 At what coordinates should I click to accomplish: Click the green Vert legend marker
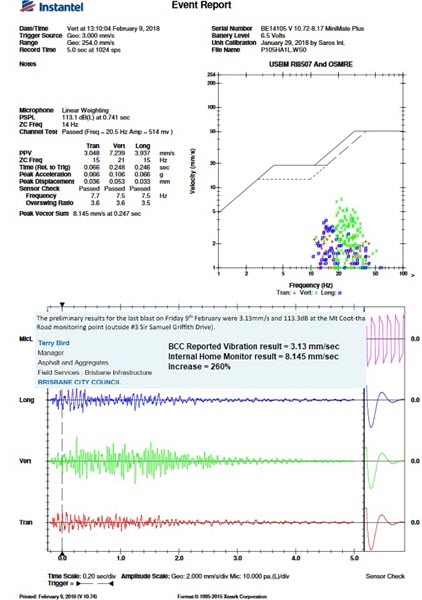pos(316,293)
